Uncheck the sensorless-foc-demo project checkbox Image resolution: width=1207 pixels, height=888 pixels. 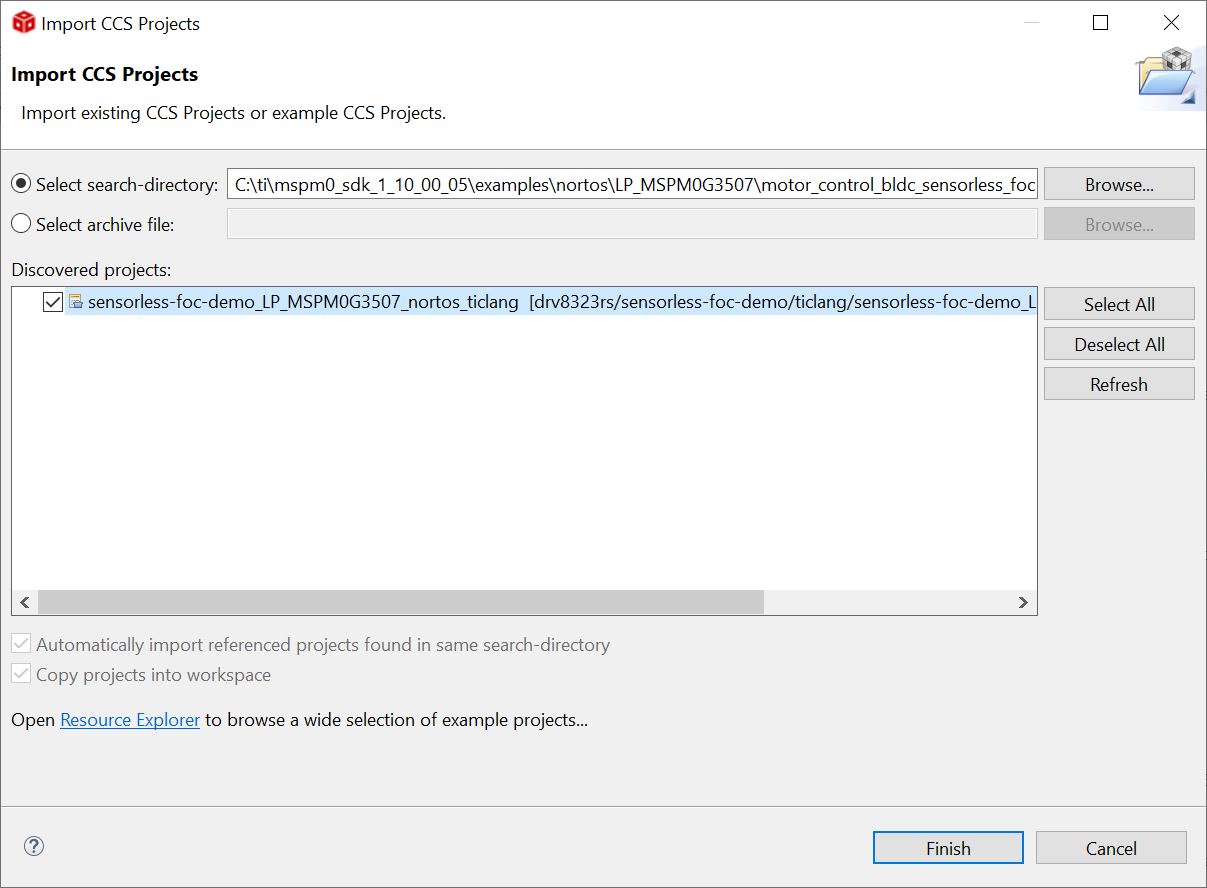coord(53,302)
